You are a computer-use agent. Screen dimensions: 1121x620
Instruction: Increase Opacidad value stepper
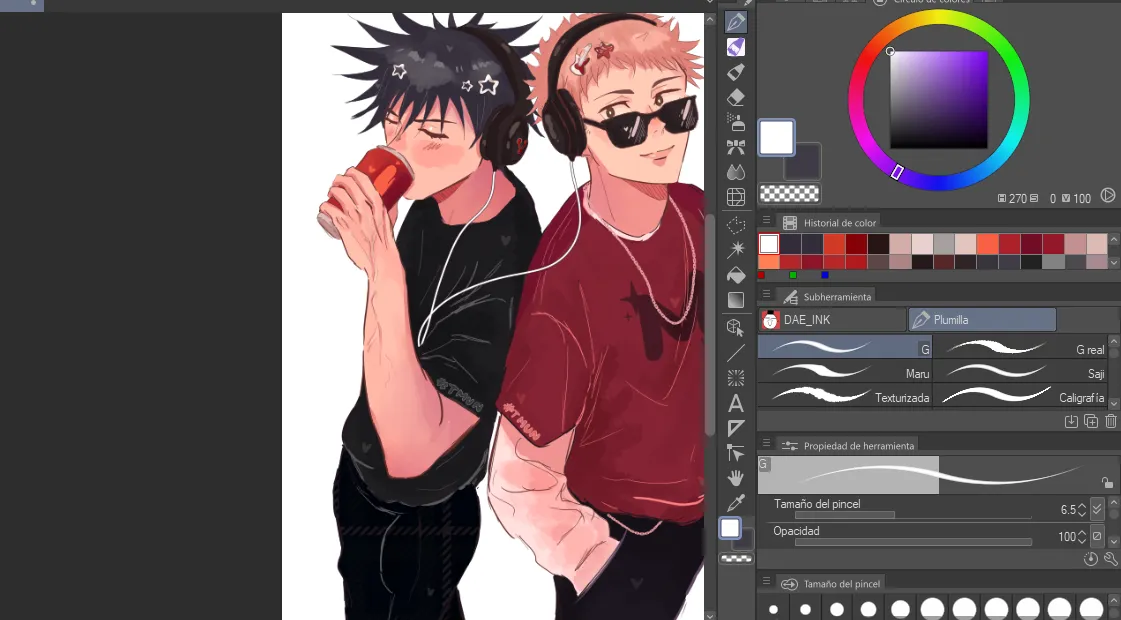[x=1082, y=533]
